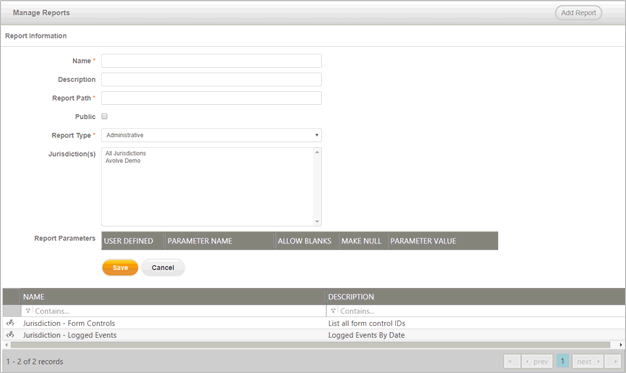Click into the Description field
626x373 pixels.
point(211,79)
